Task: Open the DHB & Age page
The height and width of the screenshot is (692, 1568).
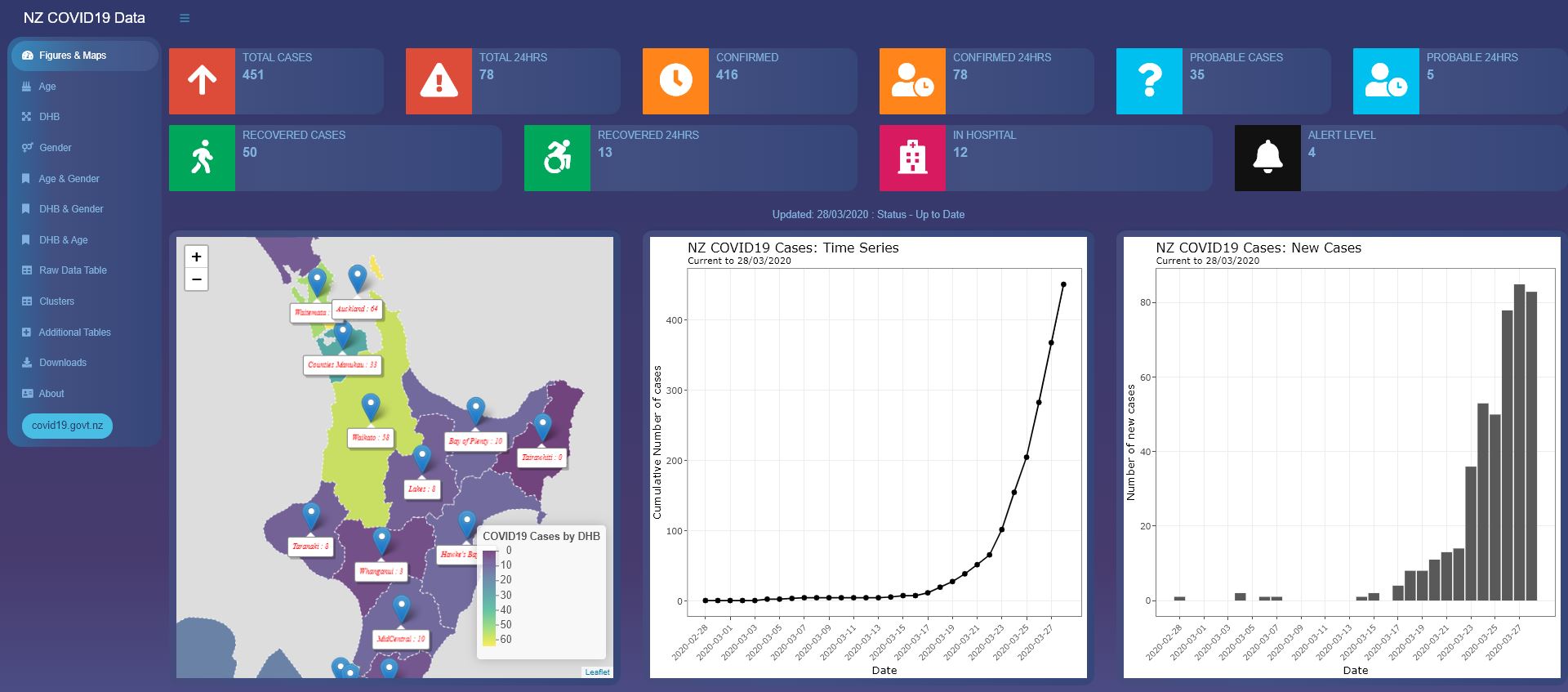Action: (84, 240)
